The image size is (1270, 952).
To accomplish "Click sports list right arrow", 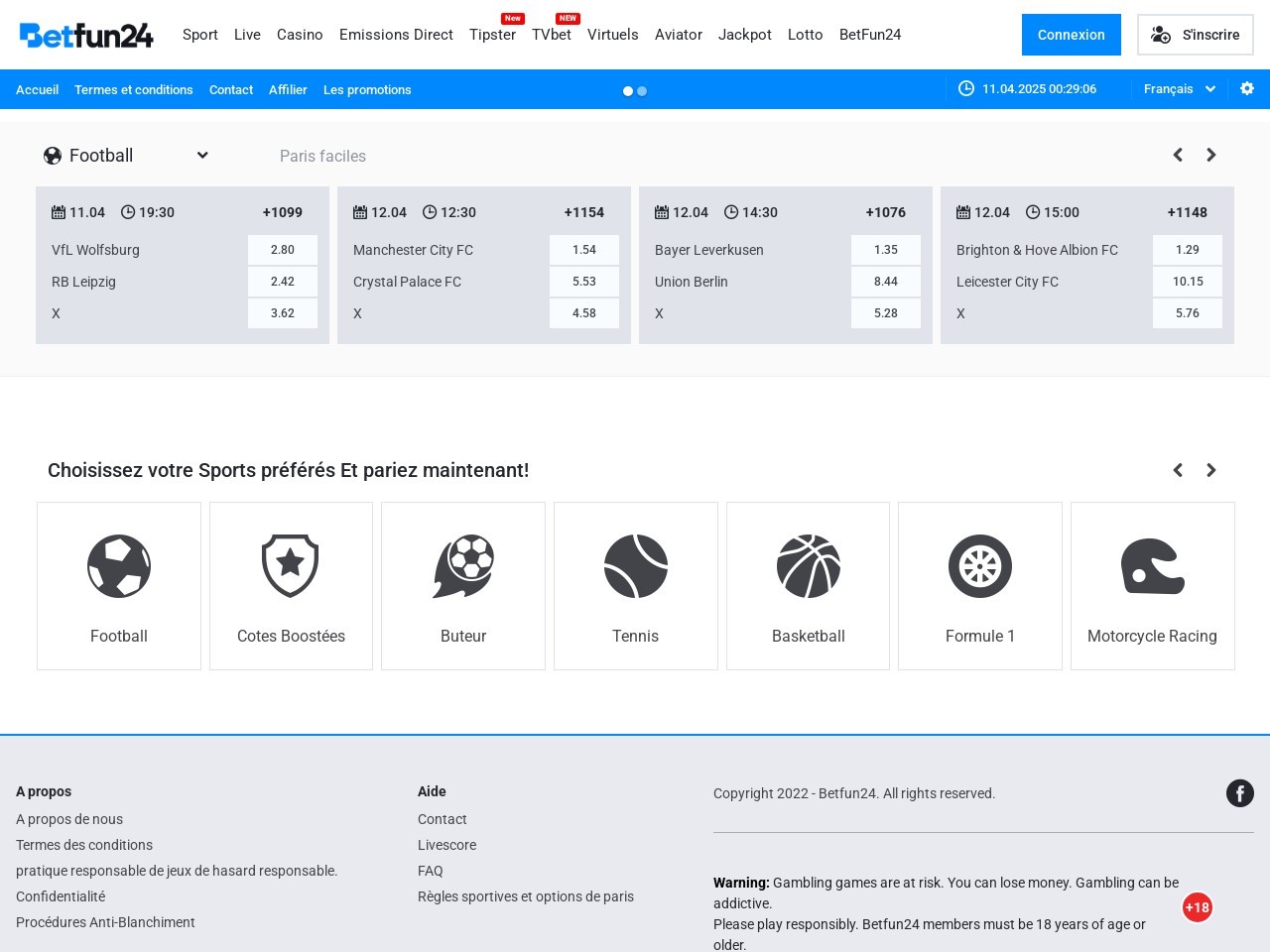I will [1211, 470].
